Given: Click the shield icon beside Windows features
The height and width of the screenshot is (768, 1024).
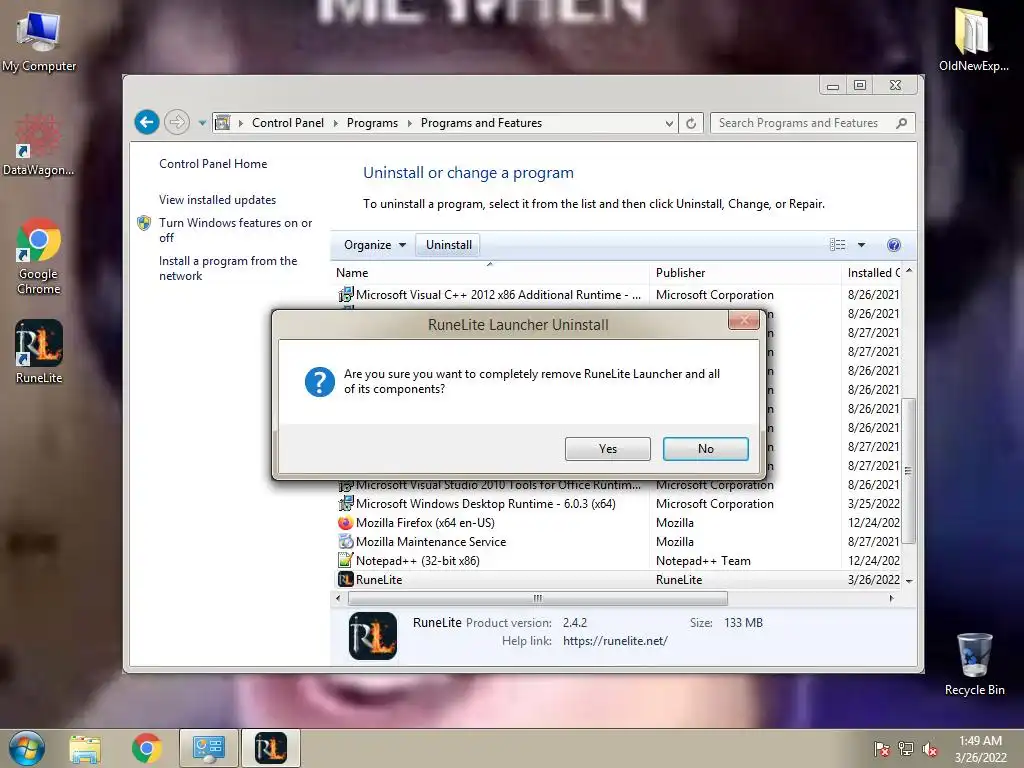Looking at the screenshot, I should pos(144,223).
